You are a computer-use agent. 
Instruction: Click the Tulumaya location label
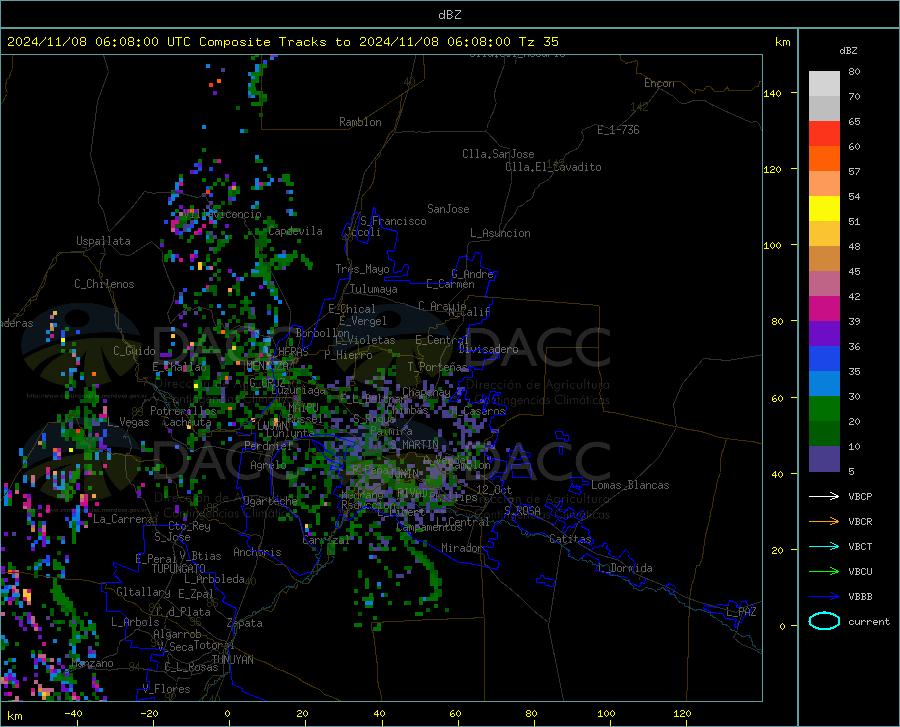(374, 289)
